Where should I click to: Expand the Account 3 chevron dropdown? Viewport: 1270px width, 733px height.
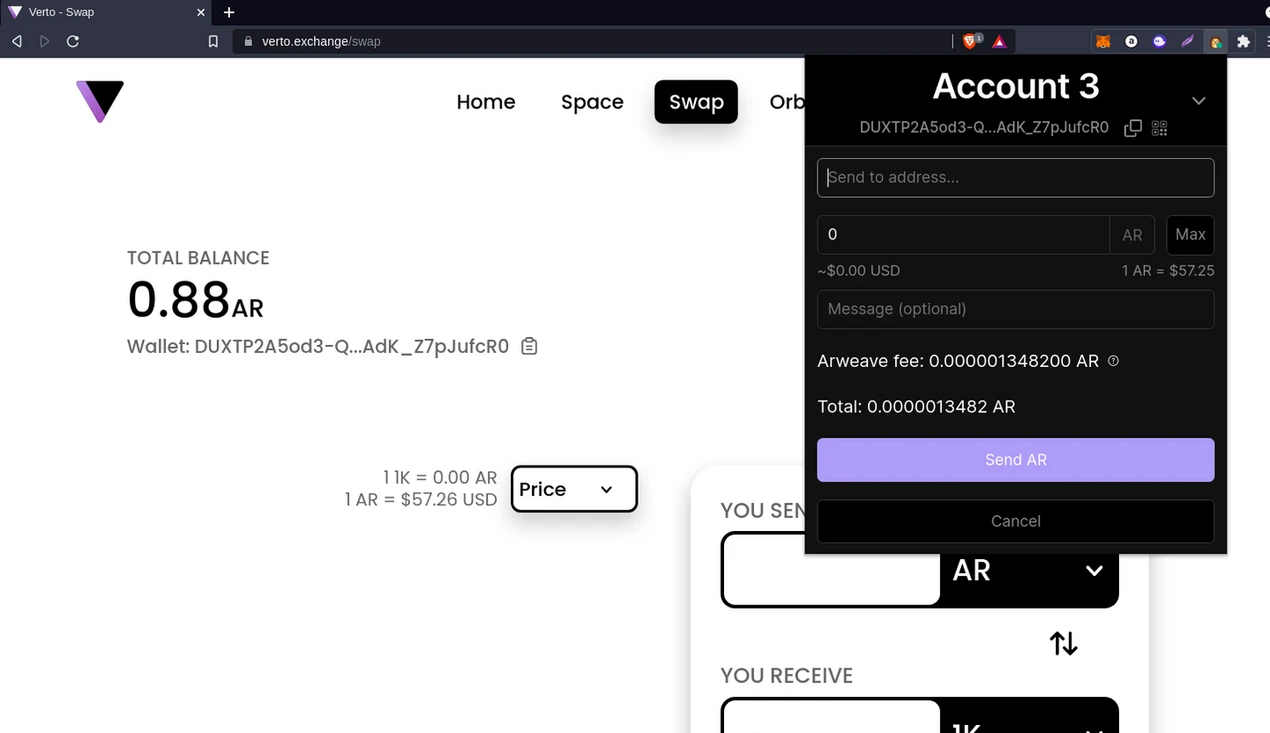1198,101
